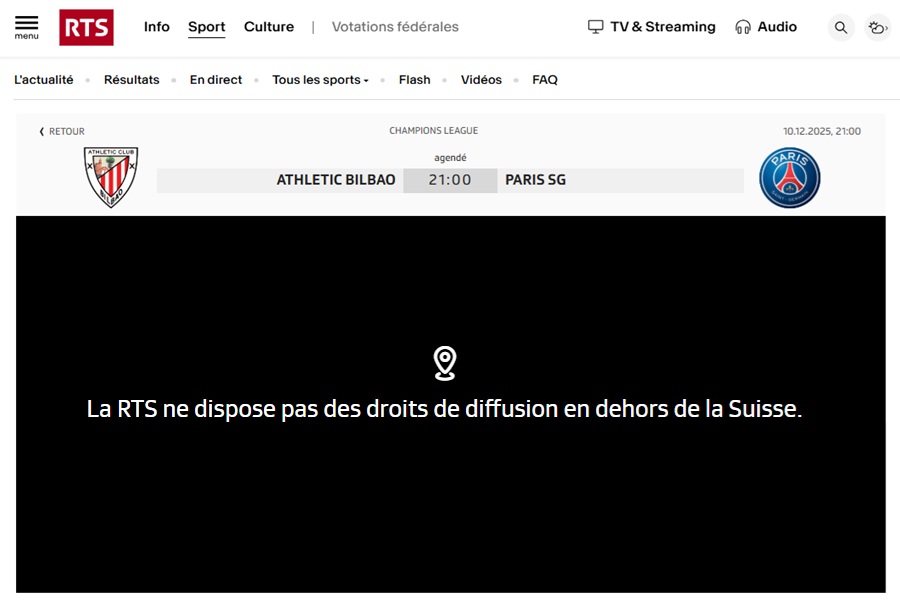Screen dimensions: 900x603
Task: Select the Info menu item
Action: pyautogui.click(x=156, y=27)
